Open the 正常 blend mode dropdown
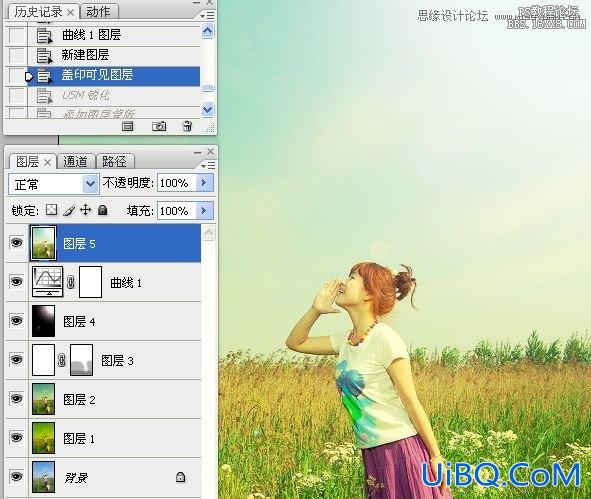This screenshot has width=591, height=499. tap(54, 184)
